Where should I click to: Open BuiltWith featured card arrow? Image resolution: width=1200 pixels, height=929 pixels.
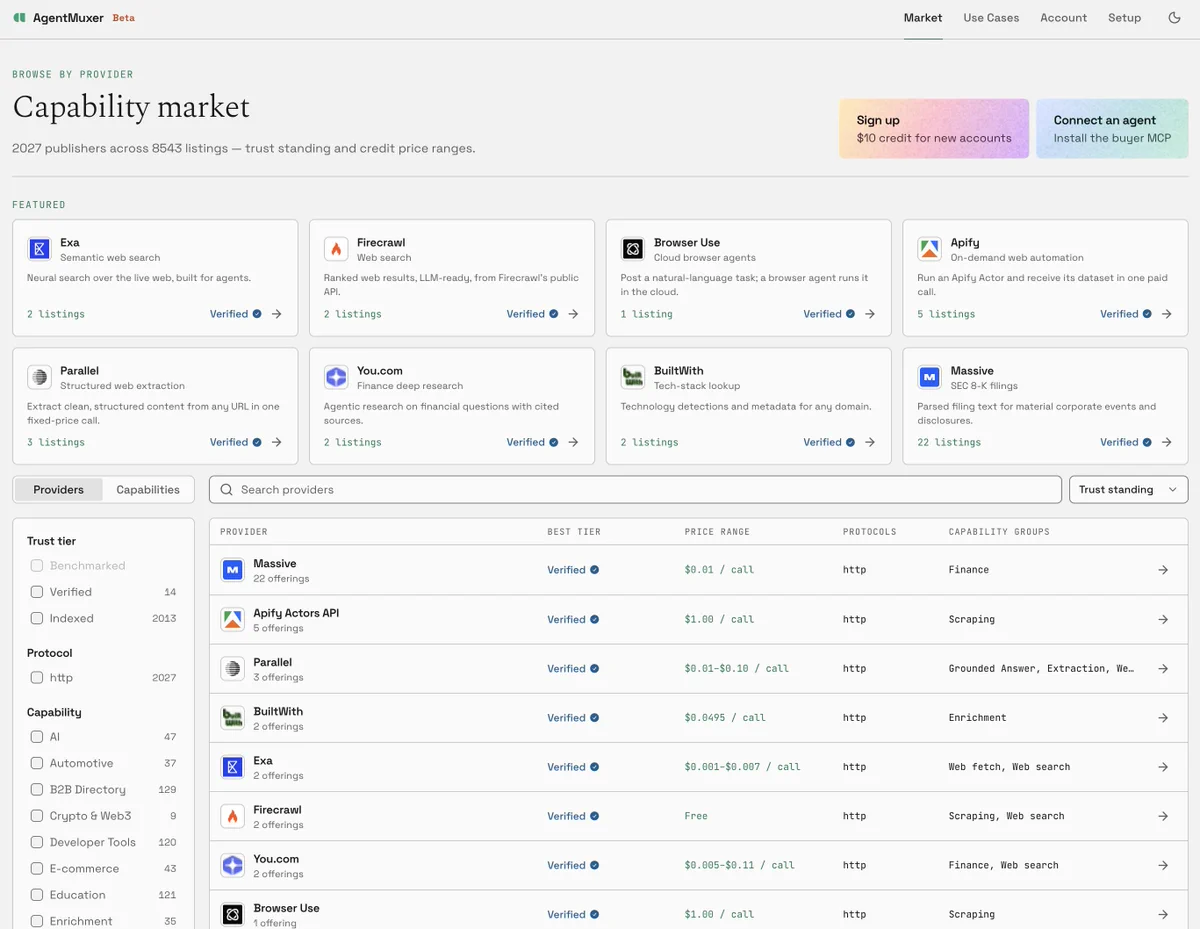tap(870, 442)
